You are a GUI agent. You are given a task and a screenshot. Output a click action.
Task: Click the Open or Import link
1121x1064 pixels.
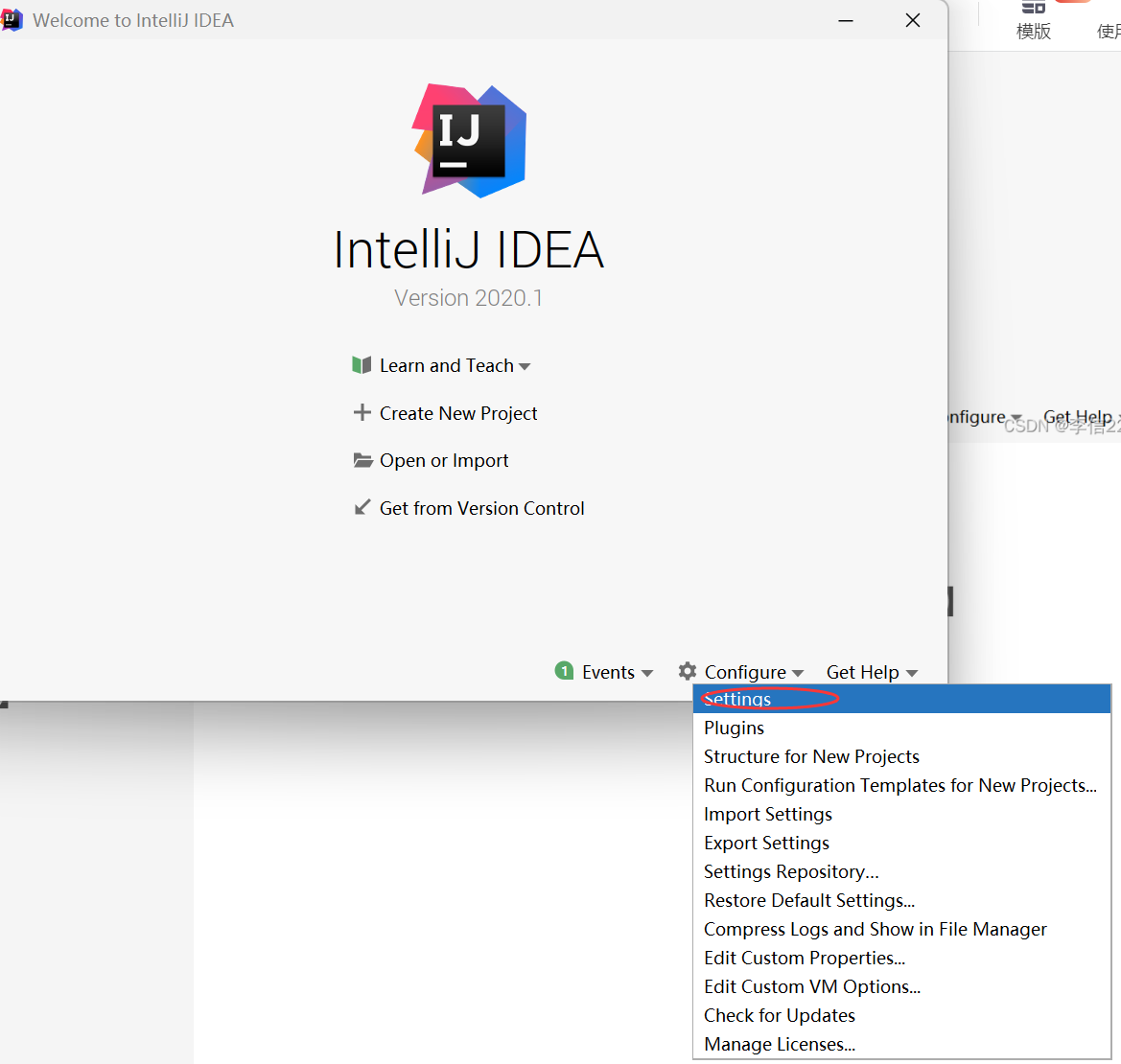(444, 461)
